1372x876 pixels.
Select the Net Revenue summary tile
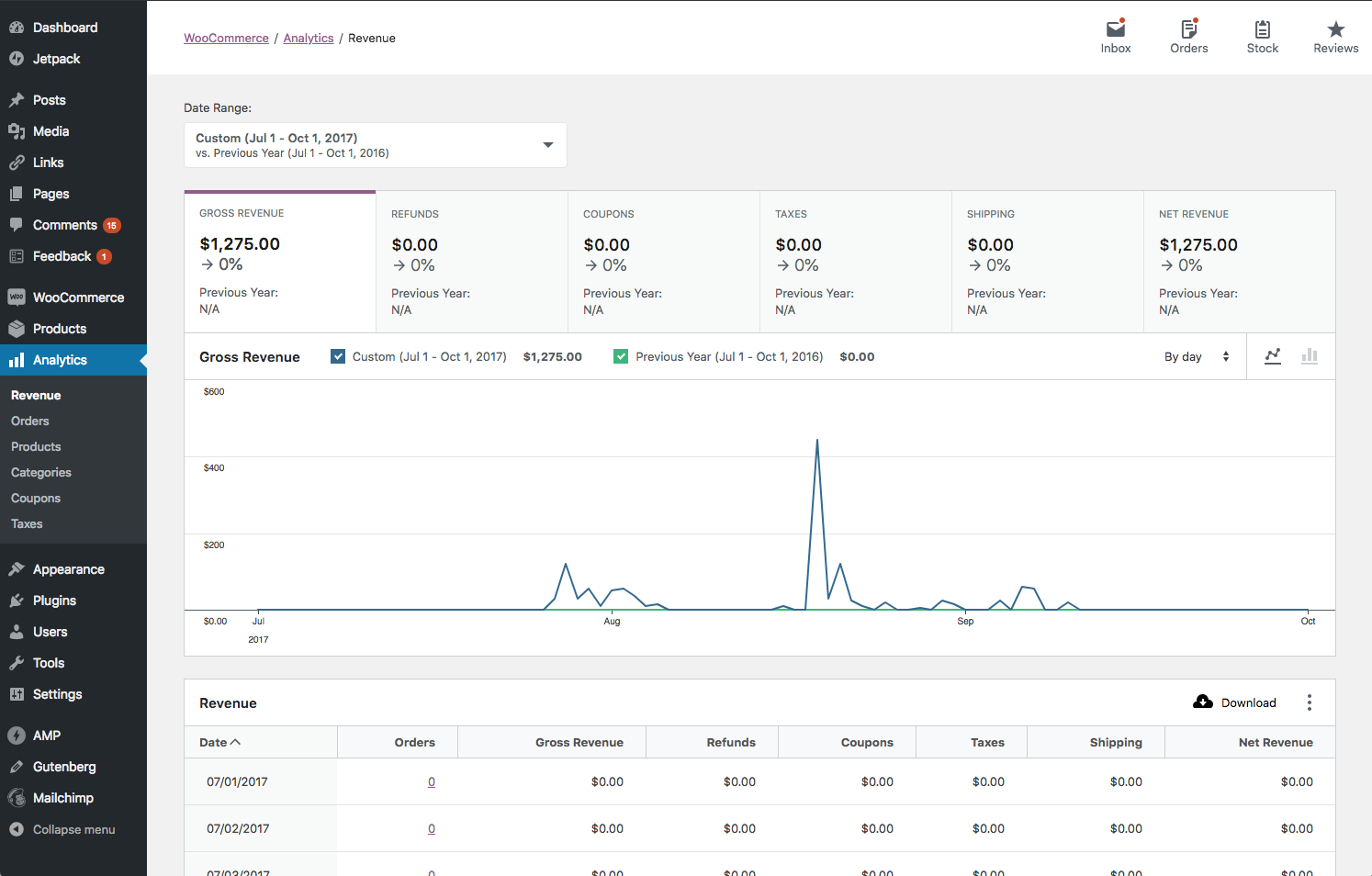[1240, 262]
